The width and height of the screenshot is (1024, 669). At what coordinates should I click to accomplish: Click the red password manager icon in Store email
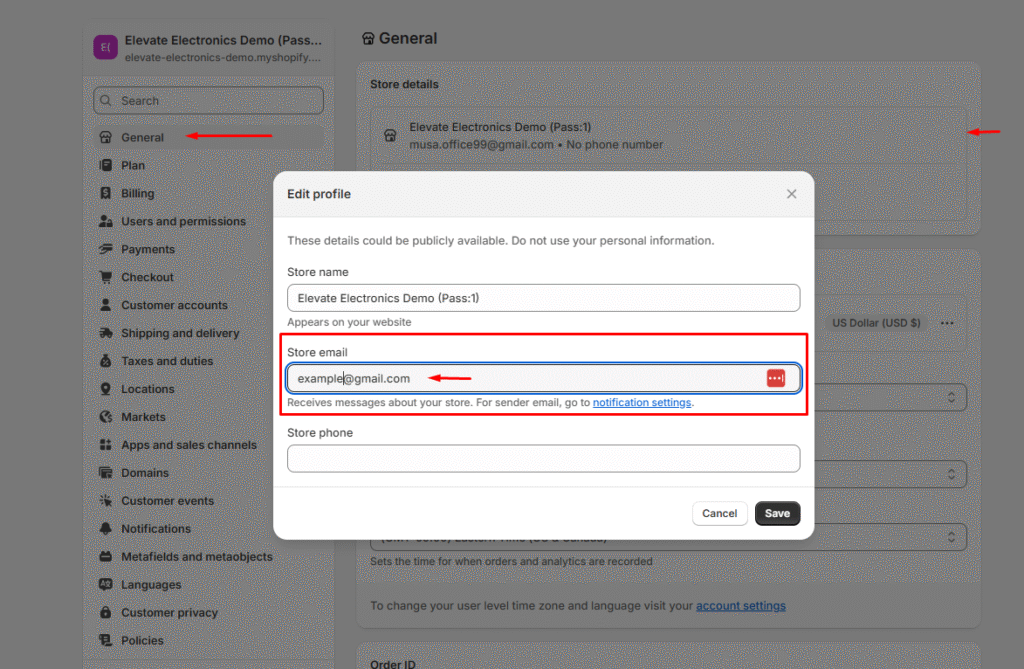tap(776, 378)
